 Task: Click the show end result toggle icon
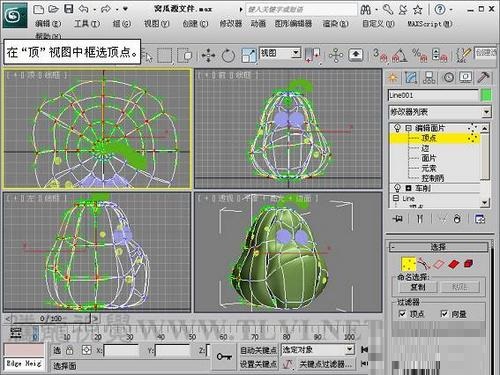pyautogui.click(x=420, y=219)
